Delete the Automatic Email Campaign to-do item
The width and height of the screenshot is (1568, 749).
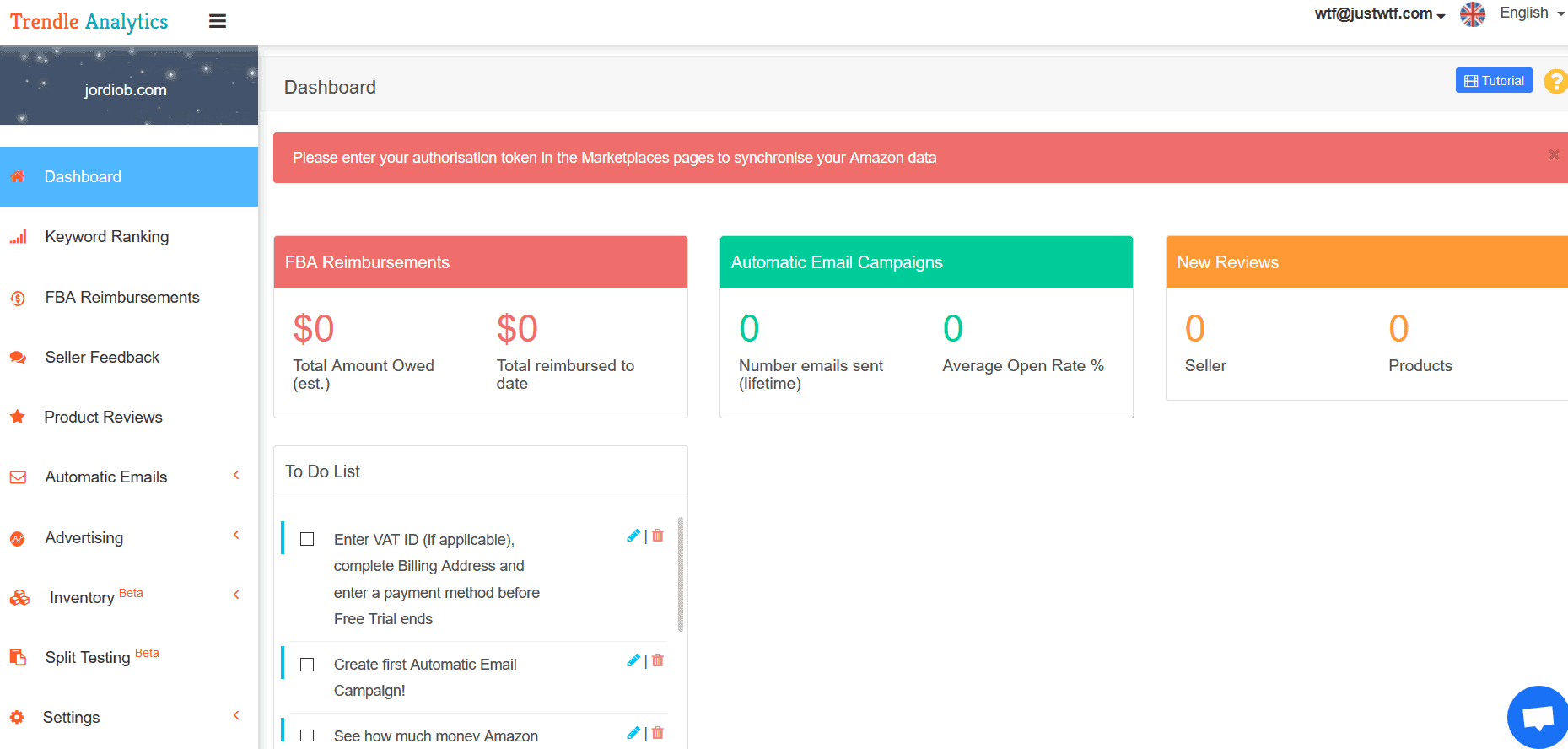[x=658, y=660]
